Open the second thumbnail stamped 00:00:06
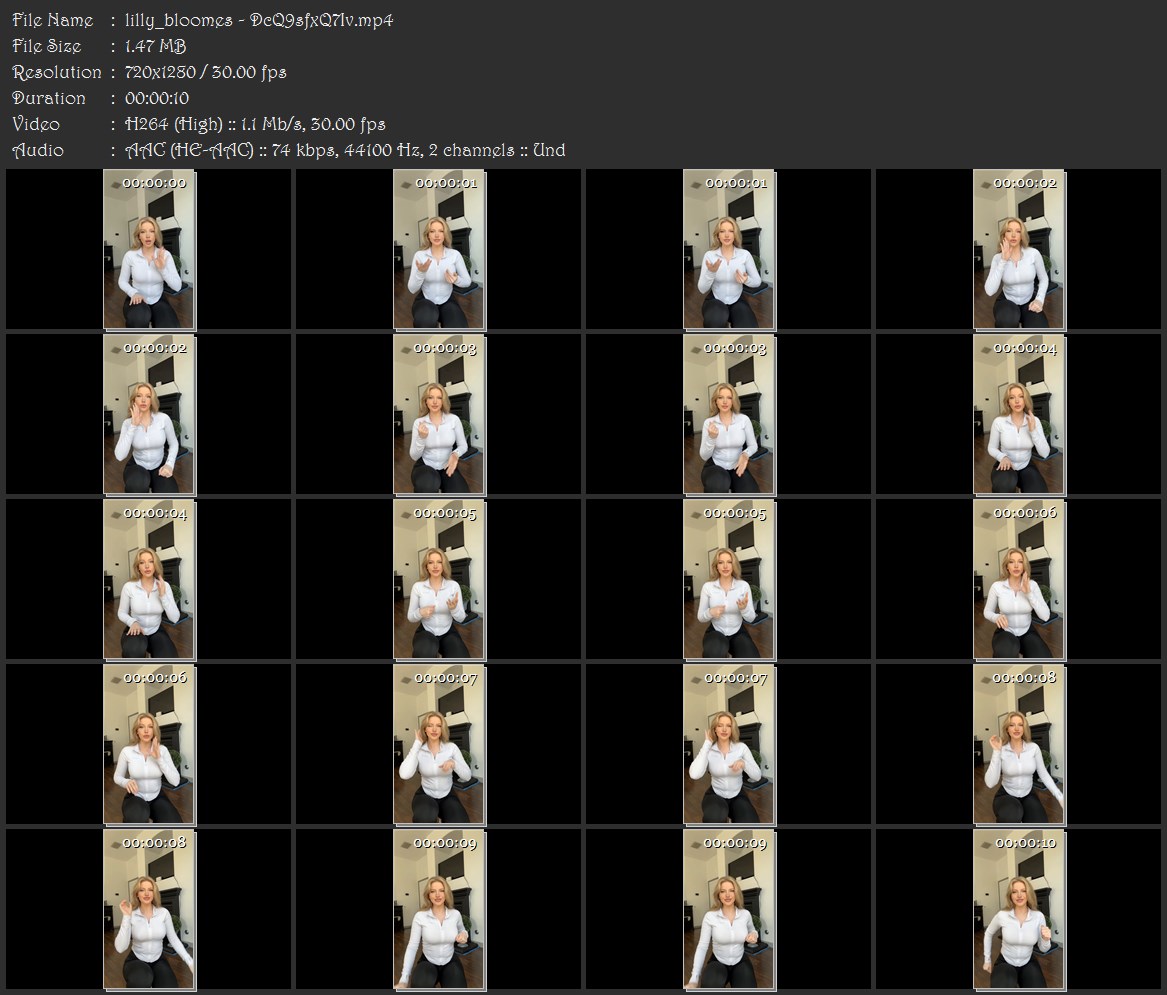This screenshot has width=1167, height=995. point(149,745)
